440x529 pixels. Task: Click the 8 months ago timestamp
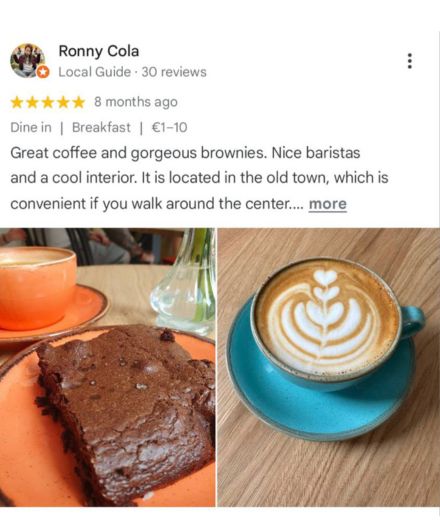[x=136, y=102]
